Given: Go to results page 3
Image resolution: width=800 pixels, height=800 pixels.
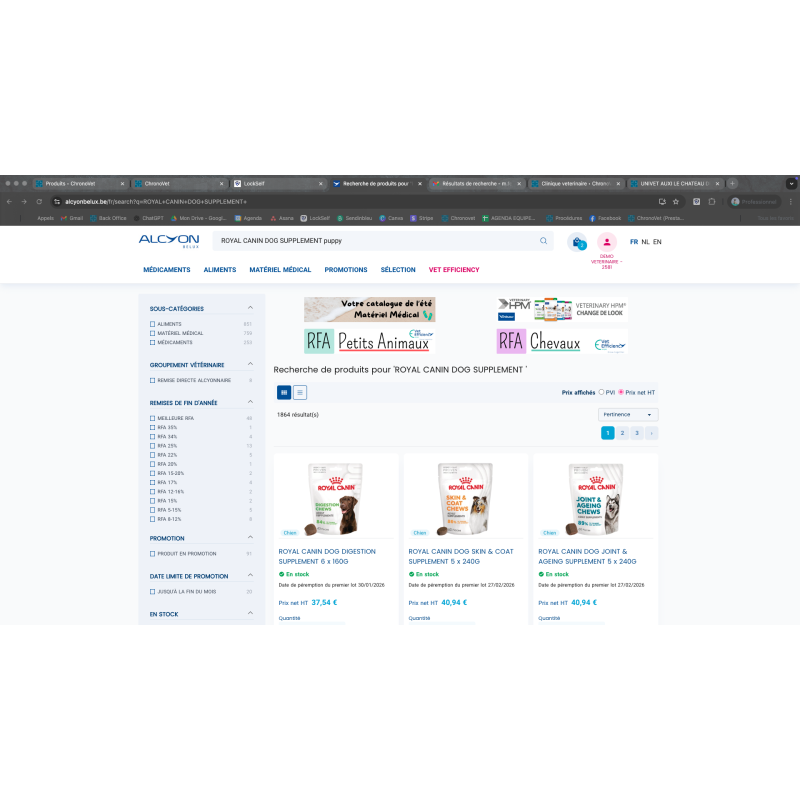Looking at the screenshot, I should pos(637,433).
